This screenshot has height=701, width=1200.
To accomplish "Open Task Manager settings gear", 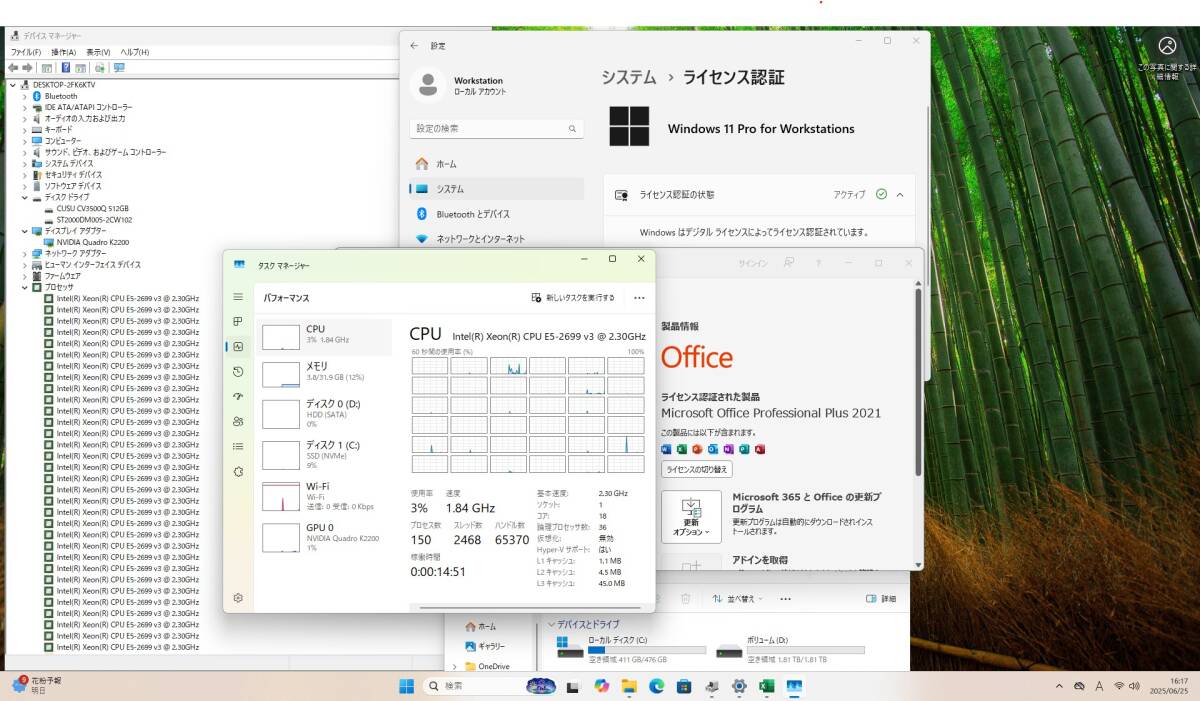I will (238, 598).
